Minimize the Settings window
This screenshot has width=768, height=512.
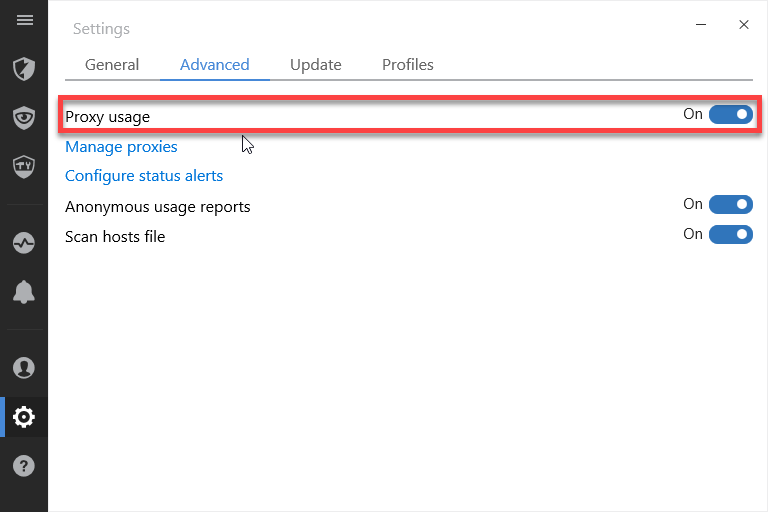click(x=701, y=24)
